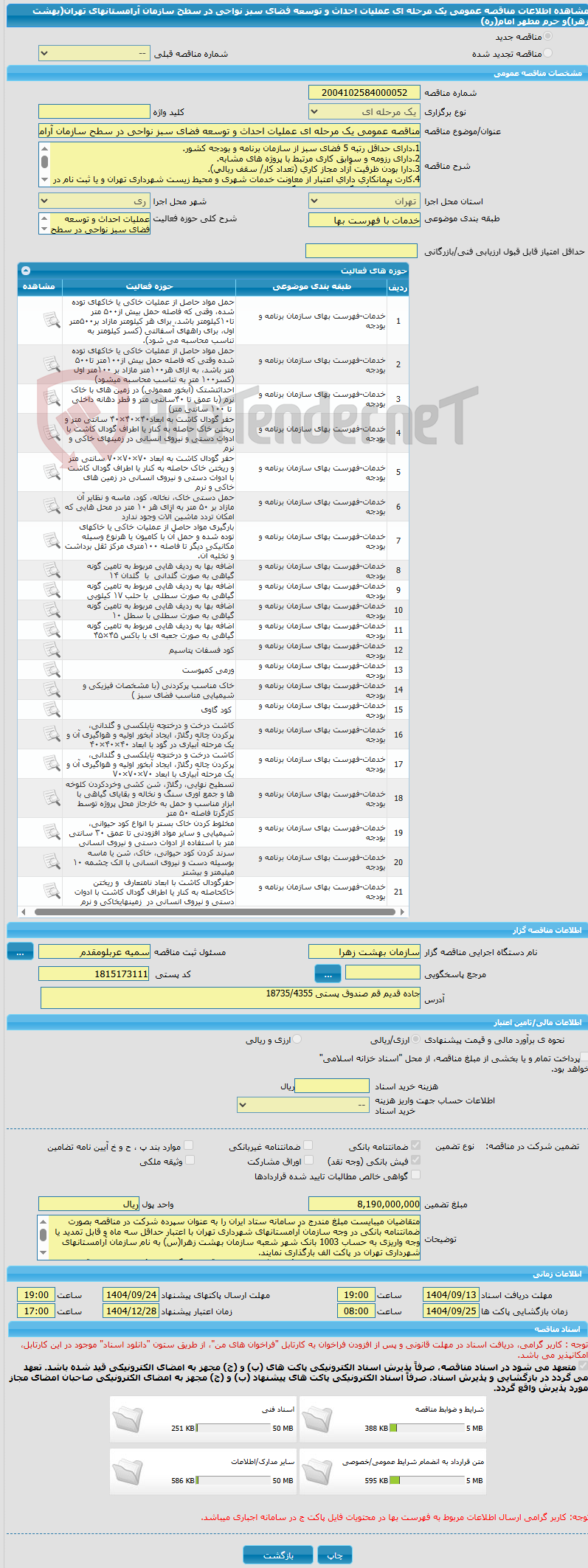Open view icon for activity row 1
588x1568 pixels.
pyautogui.click(x=51, y=320)
